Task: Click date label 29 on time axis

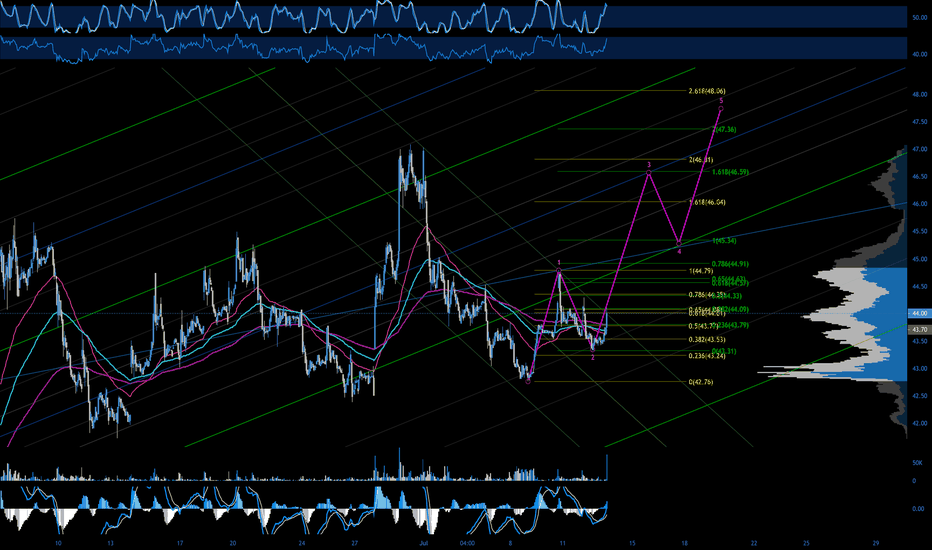Action: click(876, 543)
